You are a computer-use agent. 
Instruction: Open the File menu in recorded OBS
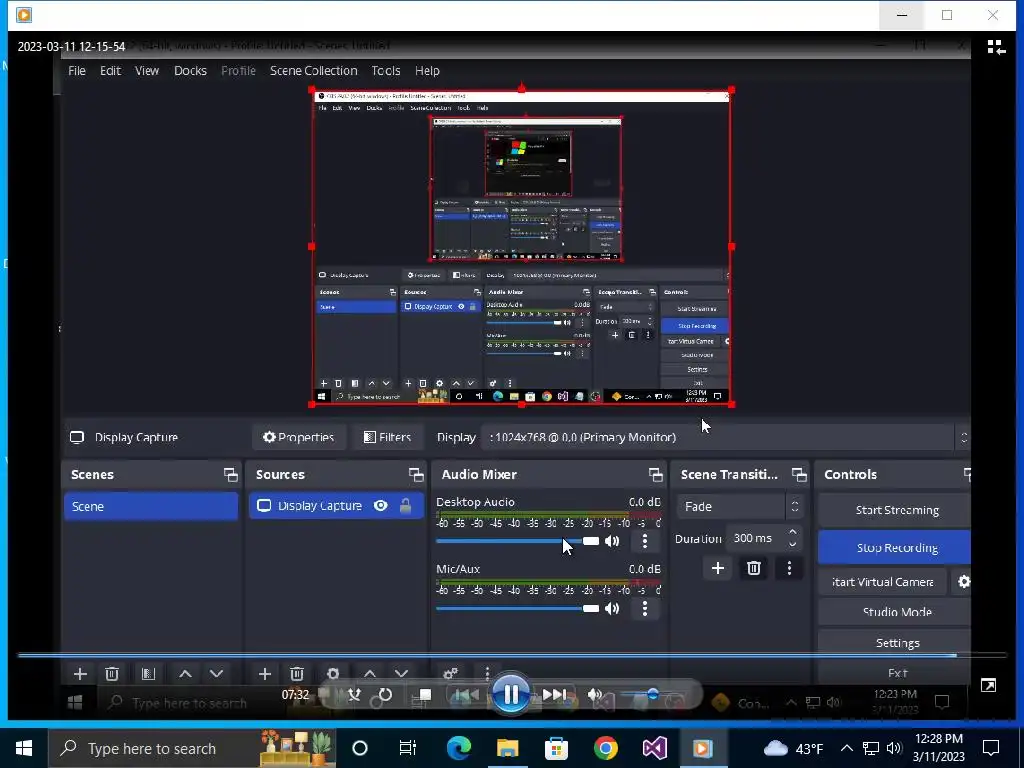[x=76, y=71]
